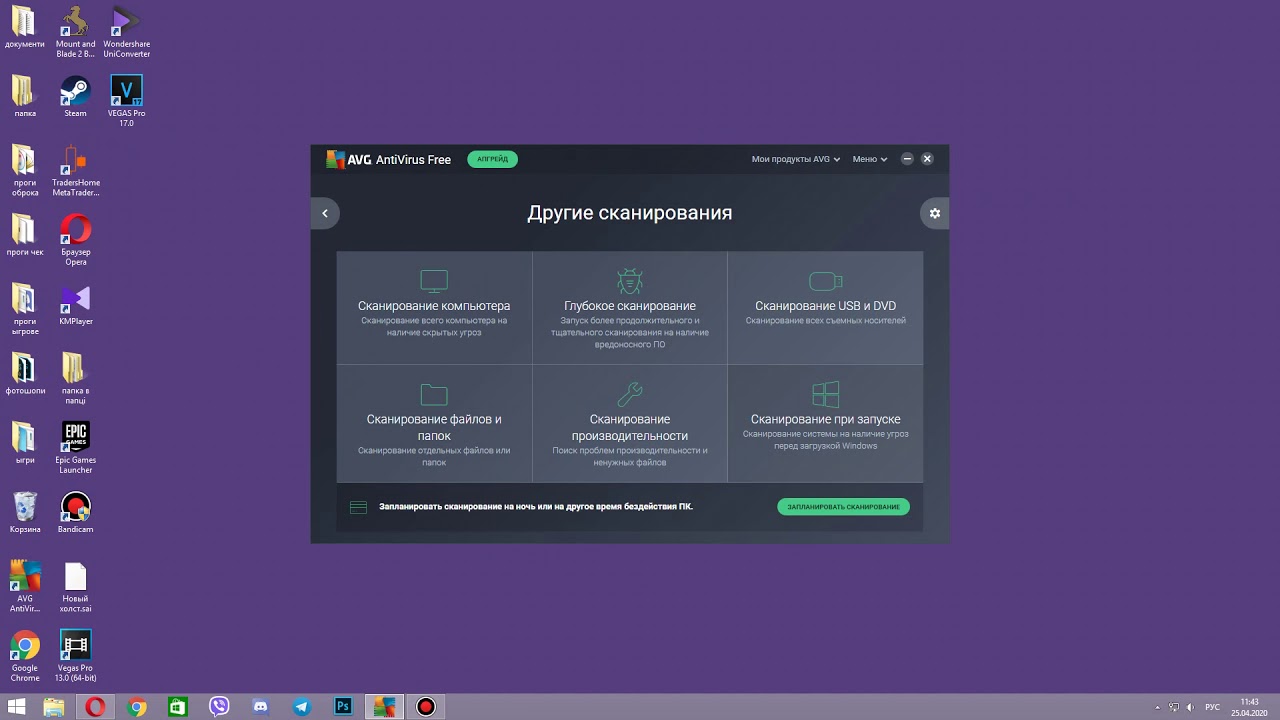The height and width of the screenshot is (720, 1280).
Task: Open Chrome from the taskbar
Action: [x=137, y=707]
